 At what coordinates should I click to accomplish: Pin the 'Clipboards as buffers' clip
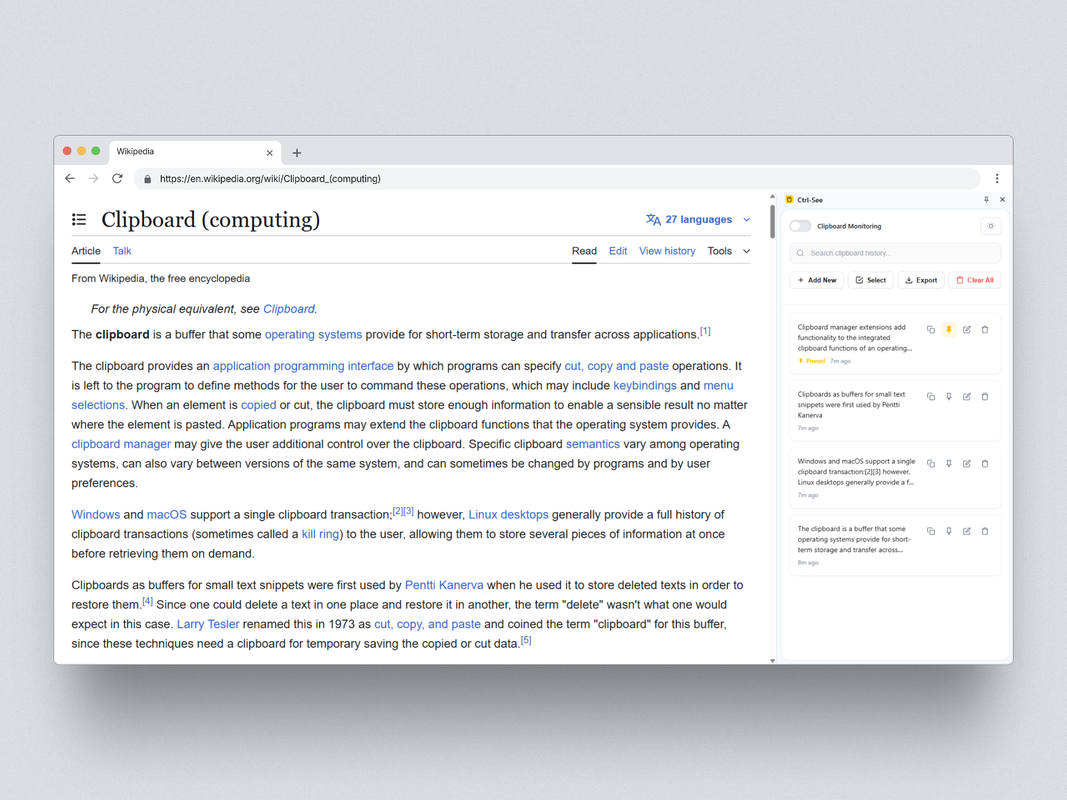(949, 397)
